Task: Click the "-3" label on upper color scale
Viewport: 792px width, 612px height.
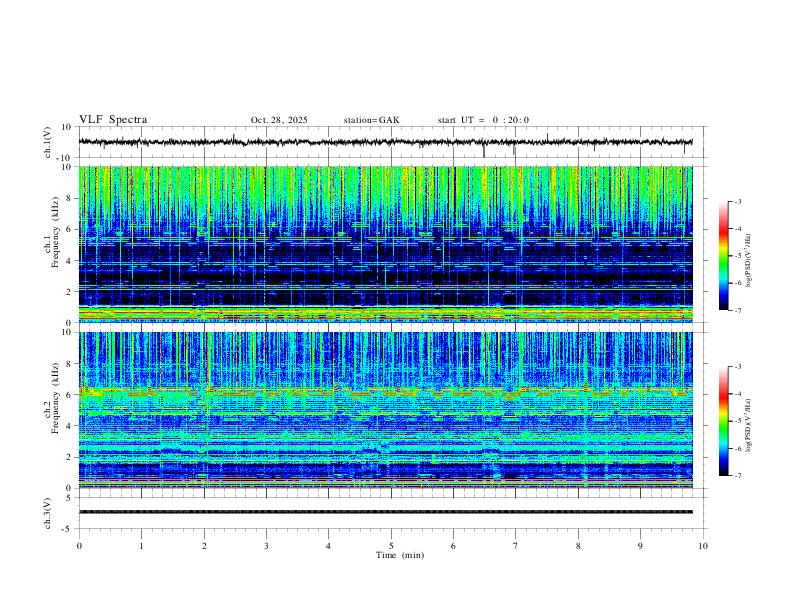Action: 737,201
